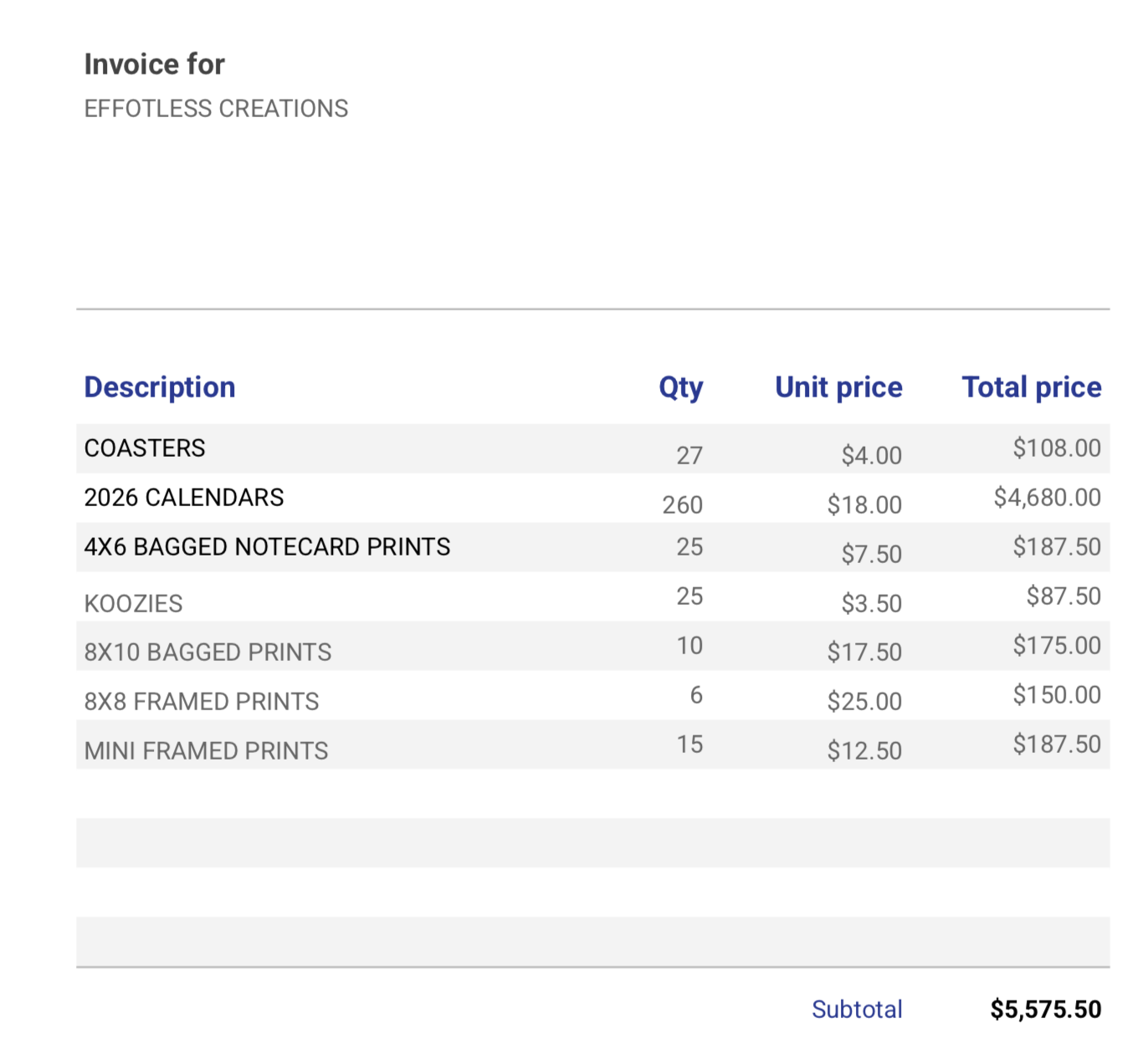Click the $87.50 KOOZIES total price
1148x1044 pixels.
click(x=1064, y=596)
